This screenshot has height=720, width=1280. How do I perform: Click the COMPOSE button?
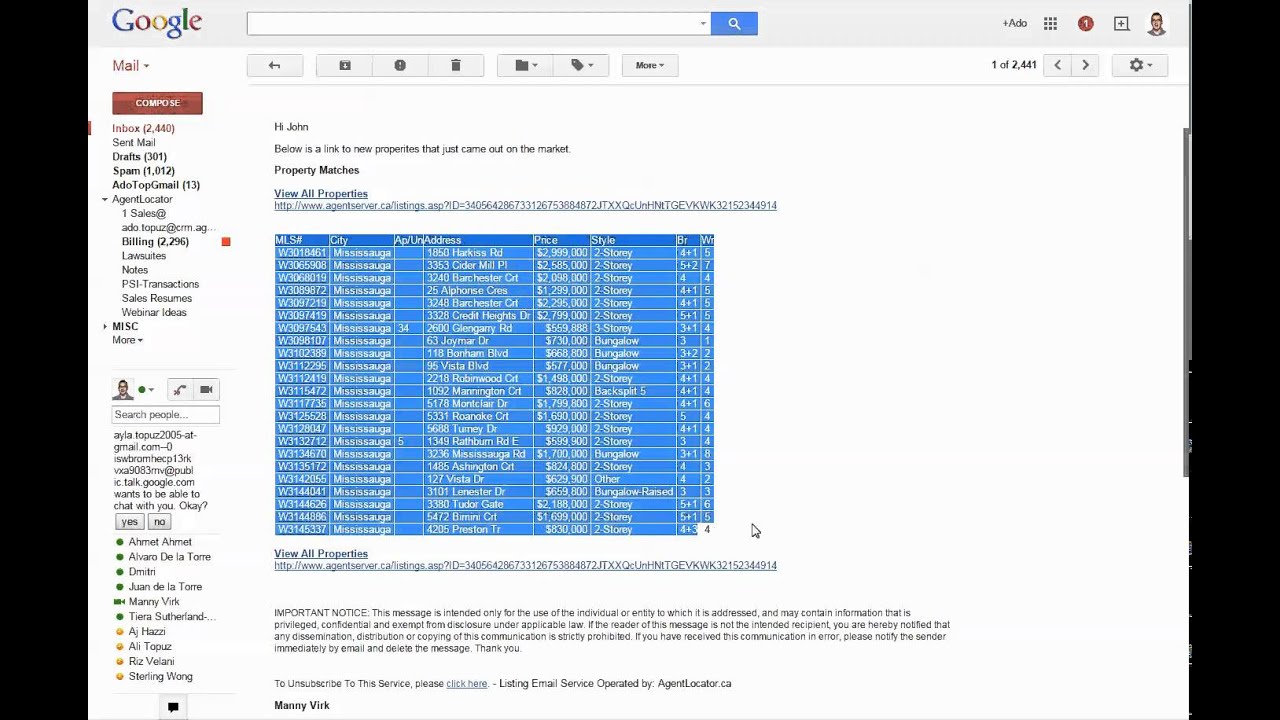click(x=157, y=103)
